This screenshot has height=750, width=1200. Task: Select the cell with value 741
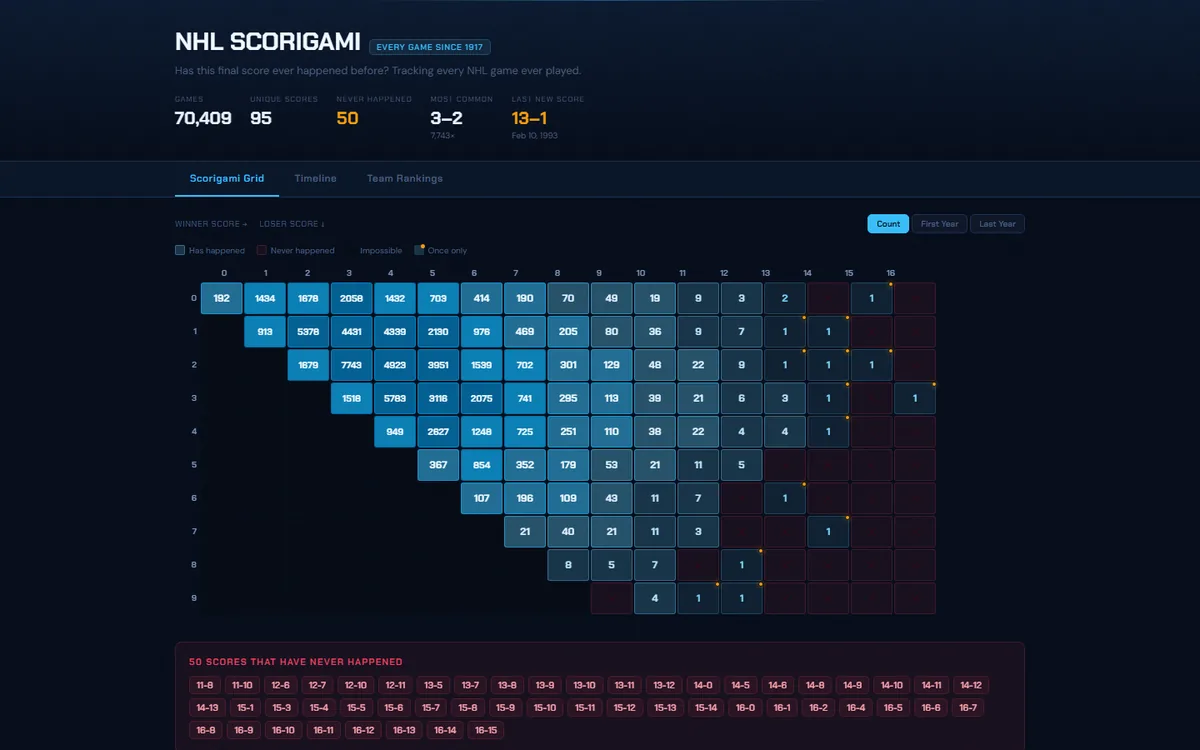(x=525, y=399)
